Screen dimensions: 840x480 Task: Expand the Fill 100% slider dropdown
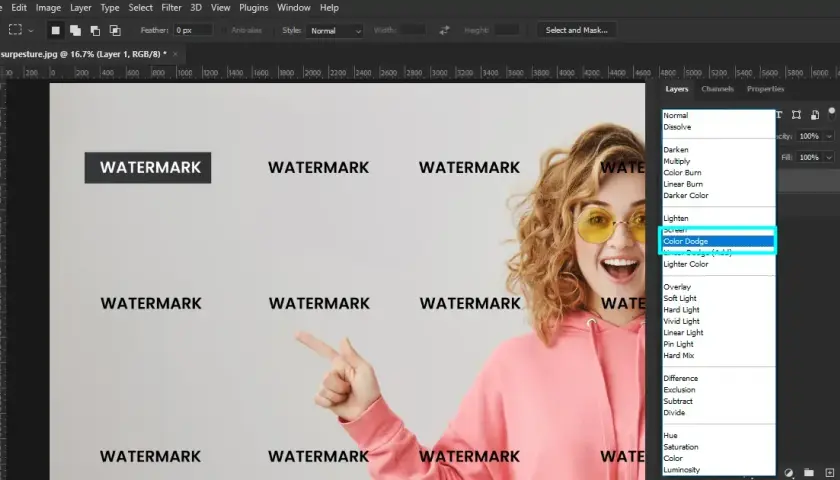tap(829, 158)
